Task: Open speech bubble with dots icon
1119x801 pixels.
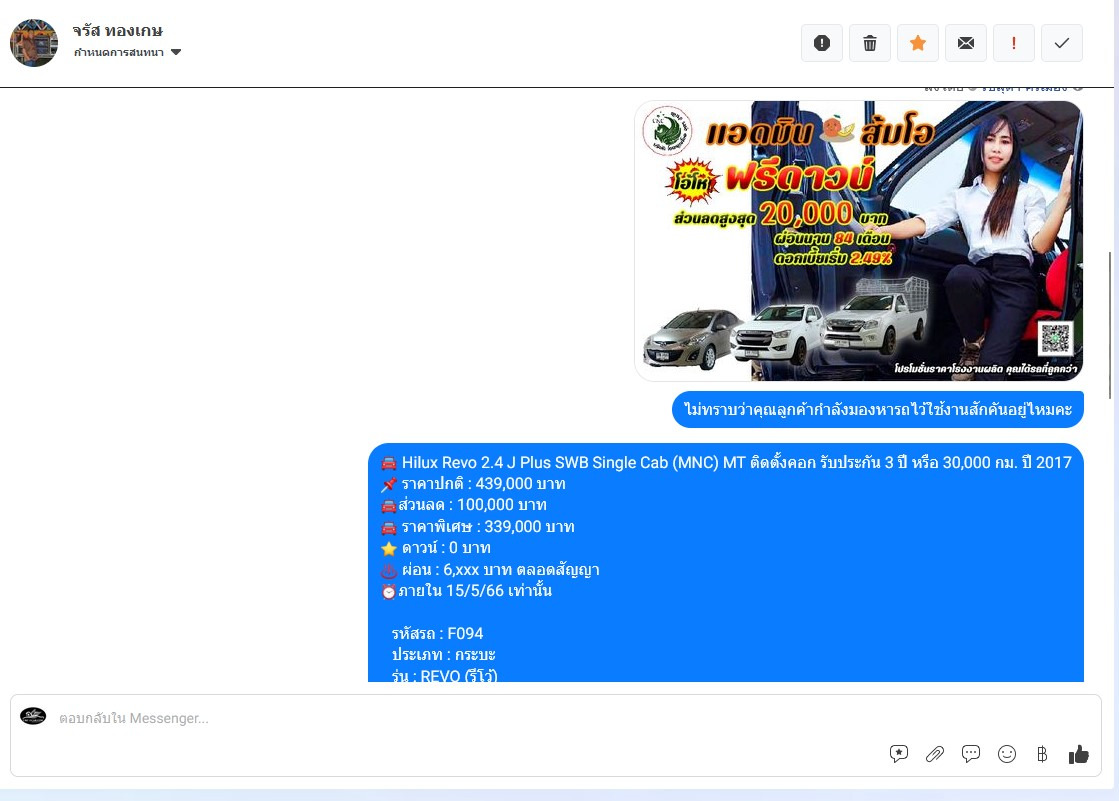Action: (x=971, y=754)
